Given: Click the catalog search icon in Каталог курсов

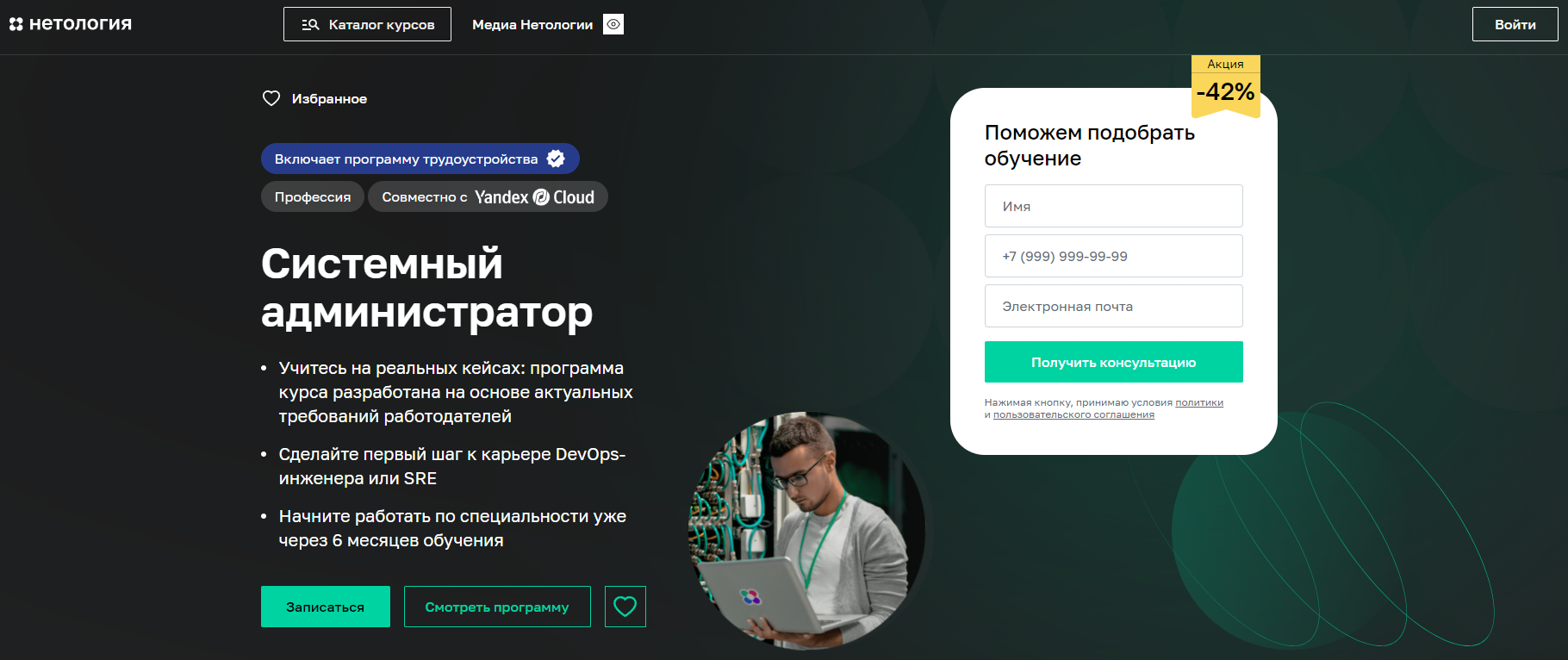Looking at the screenshot, I should pos(310,25).
